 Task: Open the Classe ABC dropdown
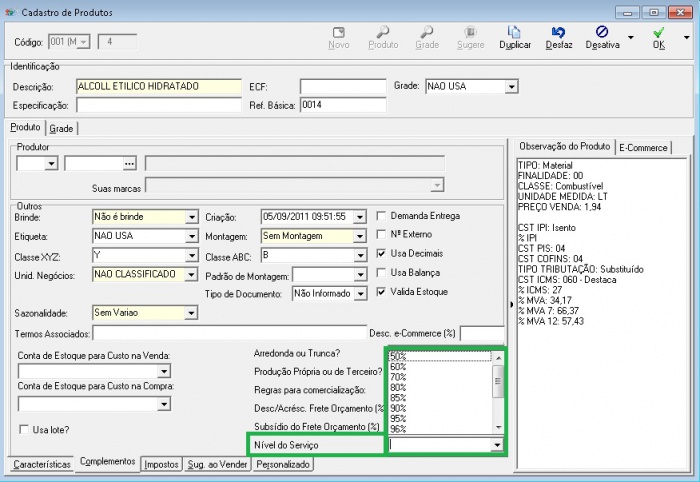[360, 255]
